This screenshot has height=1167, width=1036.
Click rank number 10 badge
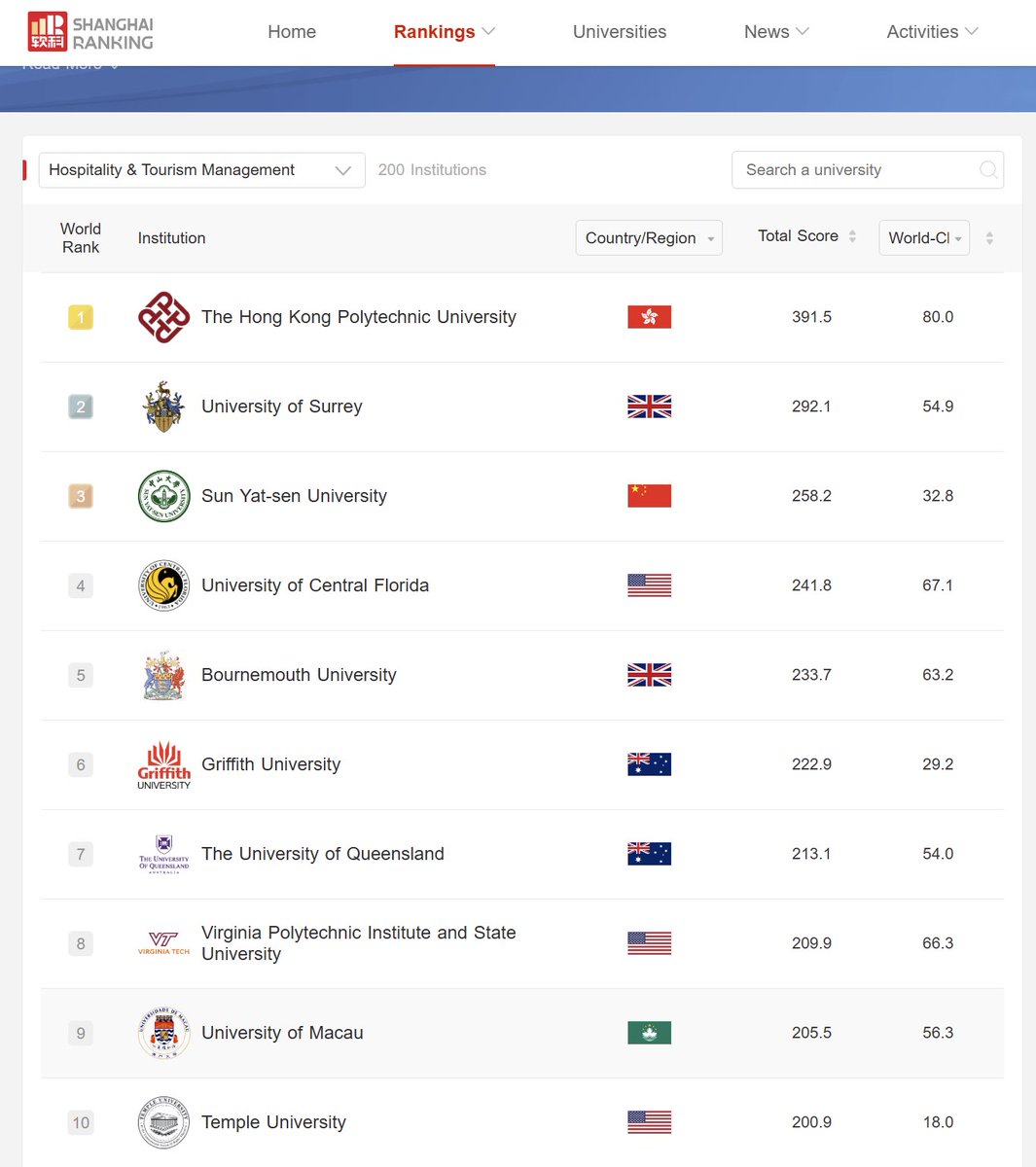click(81, 1122)
